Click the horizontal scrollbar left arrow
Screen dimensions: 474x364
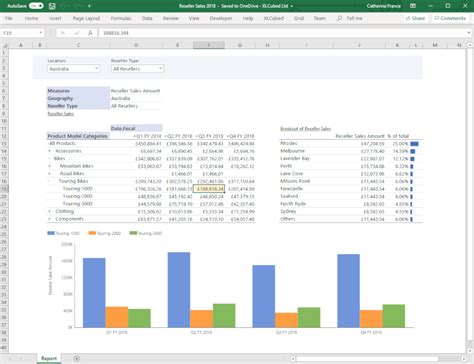point(293,359)
